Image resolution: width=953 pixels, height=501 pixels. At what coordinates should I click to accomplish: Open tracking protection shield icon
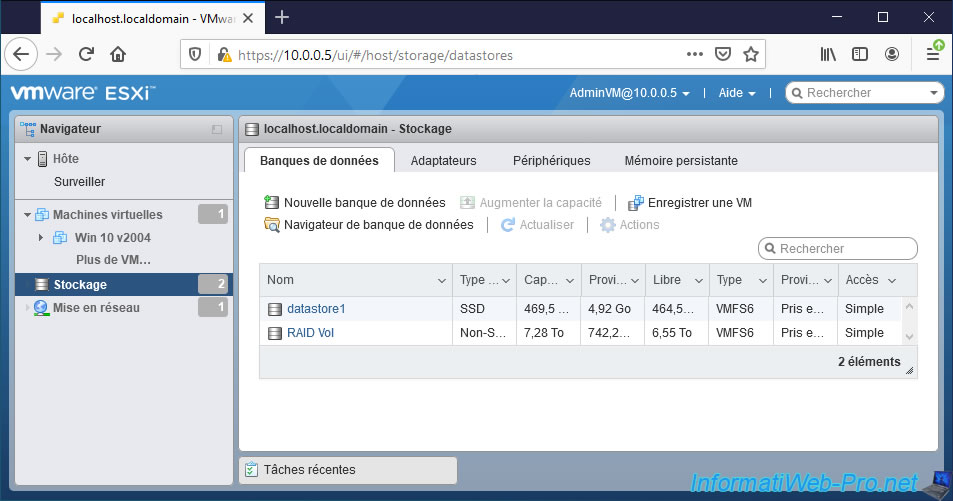[x=194, y=55]
